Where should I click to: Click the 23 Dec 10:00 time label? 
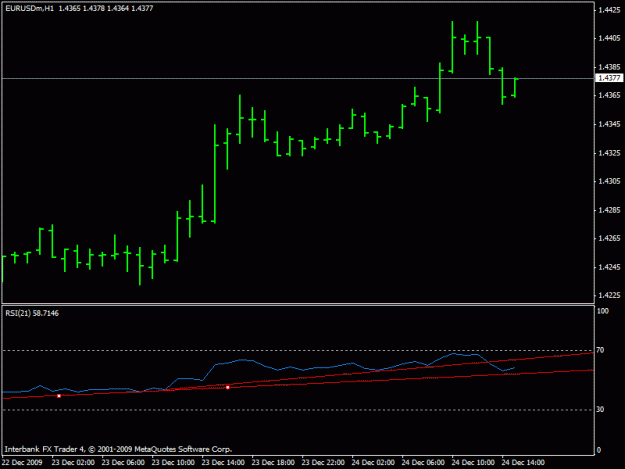coord(173,462)
